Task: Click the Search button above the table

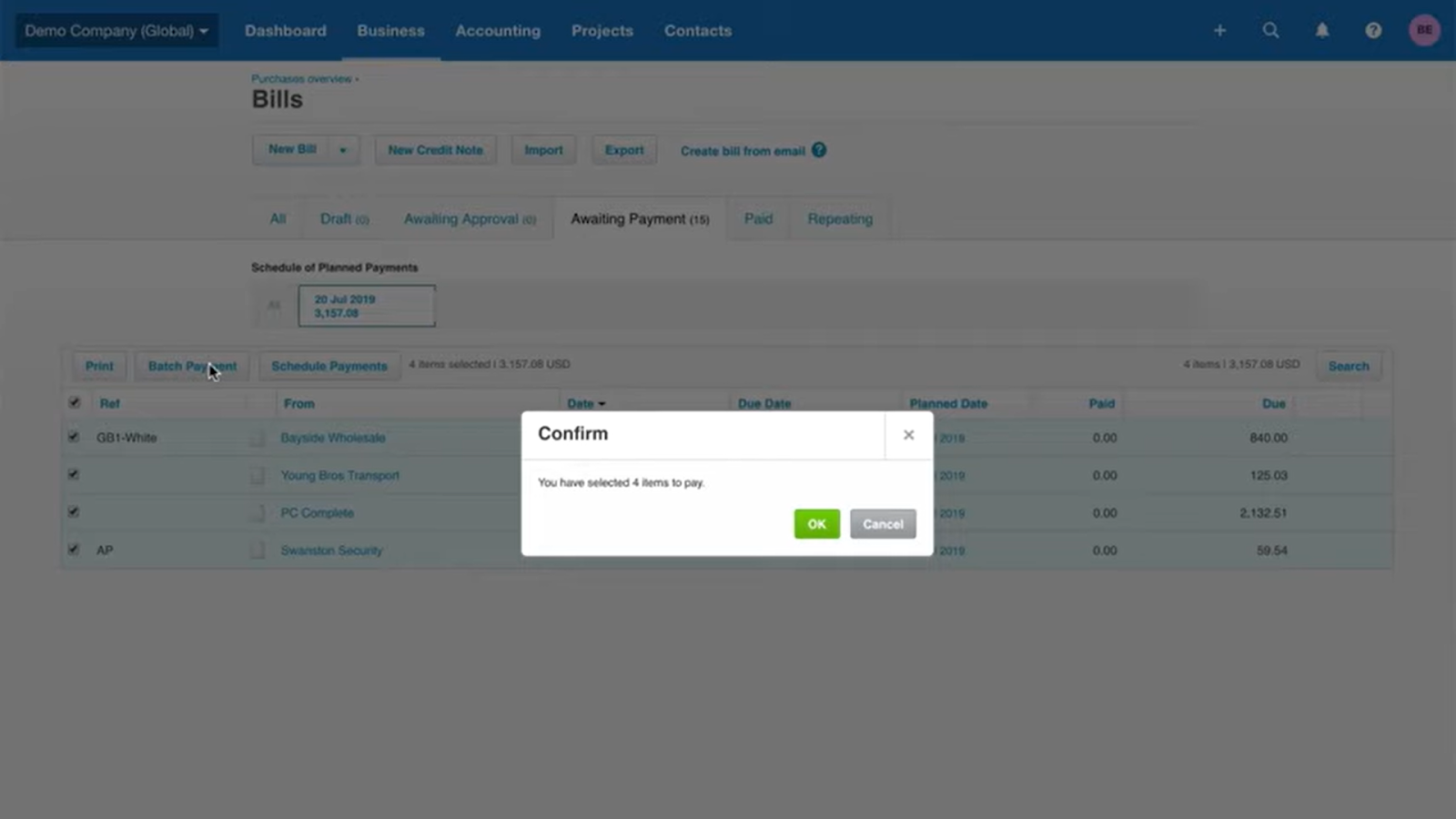Action: tap(1348, 366)
